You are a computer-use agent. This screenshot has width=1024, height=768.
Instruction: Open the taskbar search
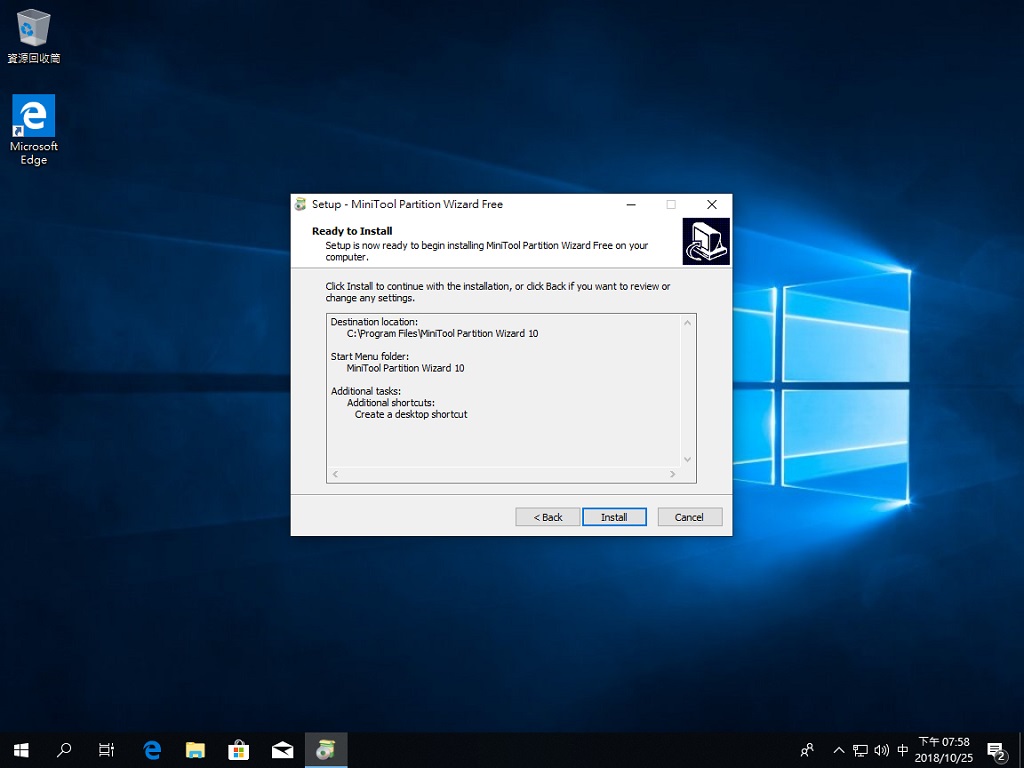(64, 750)
